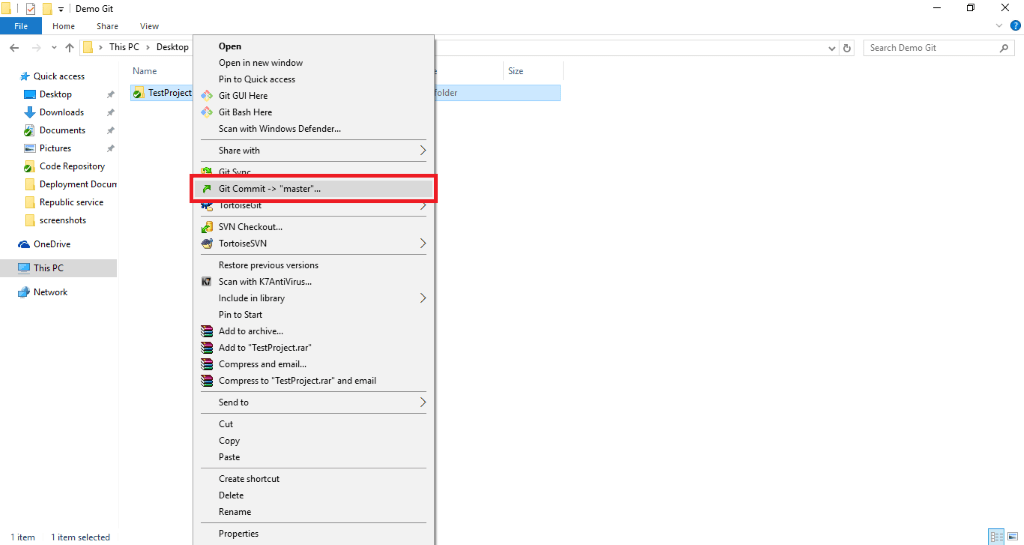Viewport: 1024px width, 545px height.
Task: Click This PC in breadcrumb path
Action: (x=123, y=47)
